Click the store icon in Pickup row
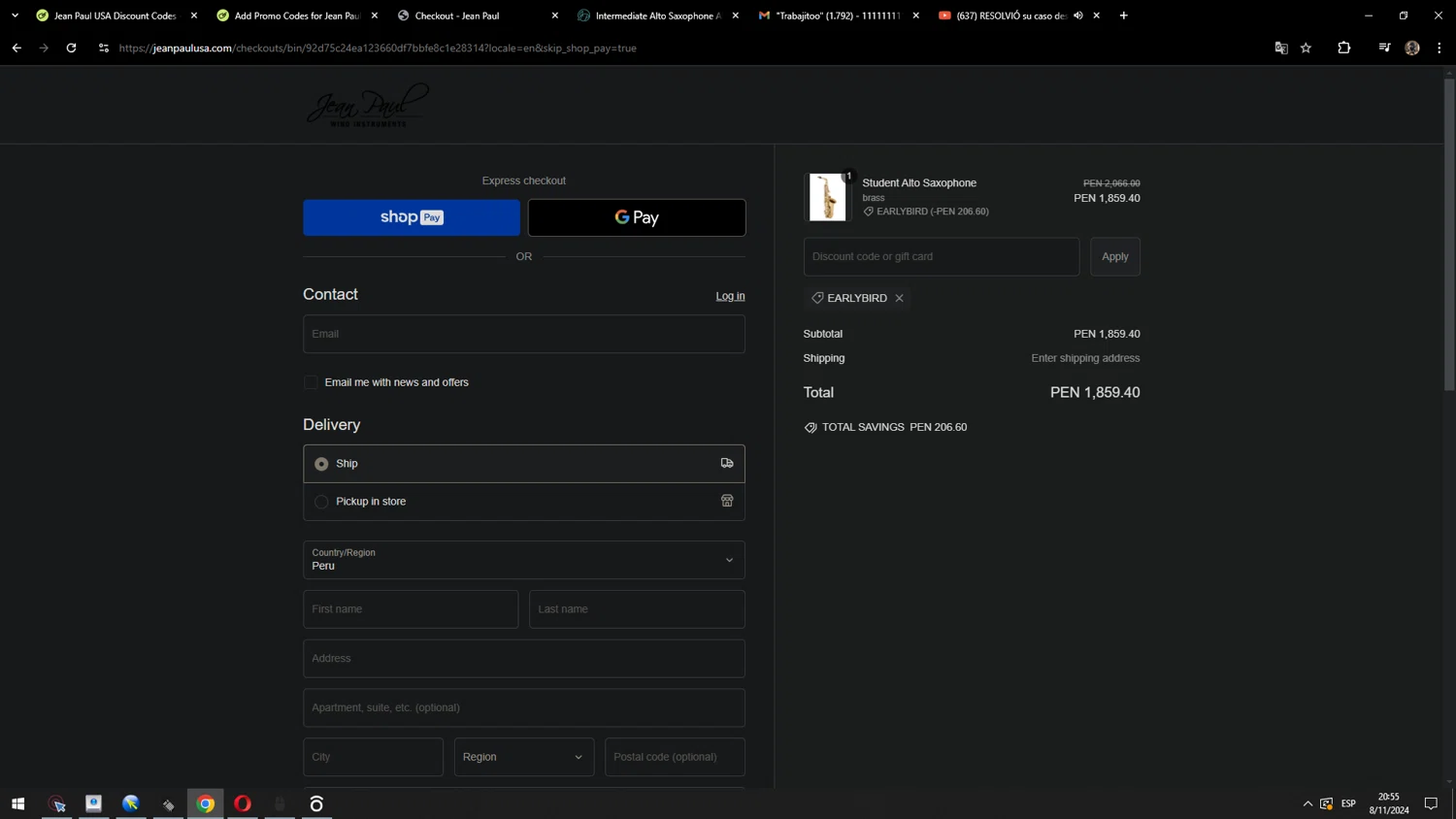 click(x=727, y=501)
